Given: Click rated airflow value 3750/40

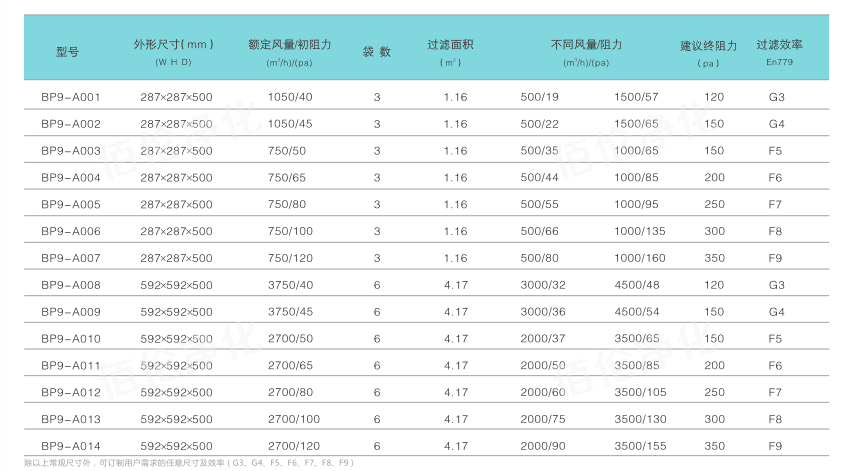Looking at the screenshot, I should point(290,285).
